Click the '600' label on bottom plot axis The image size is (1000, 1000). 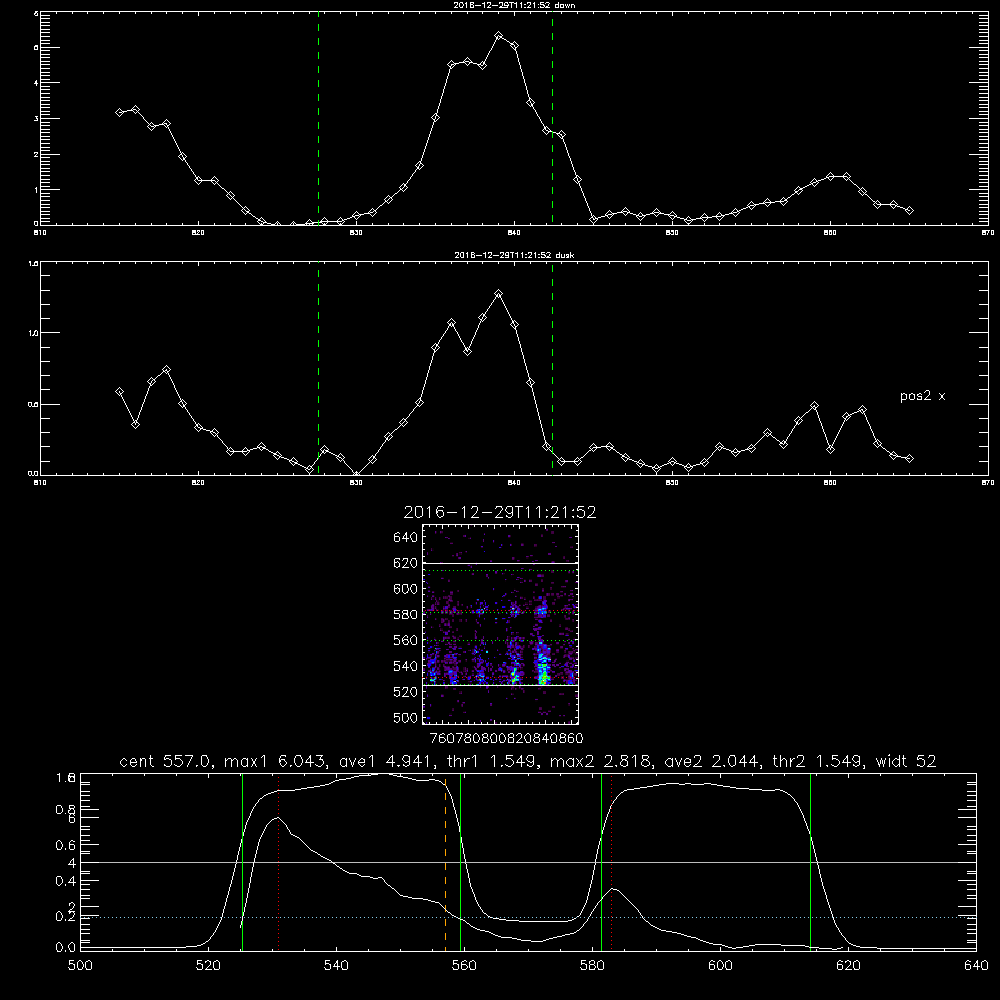(721, 966)
